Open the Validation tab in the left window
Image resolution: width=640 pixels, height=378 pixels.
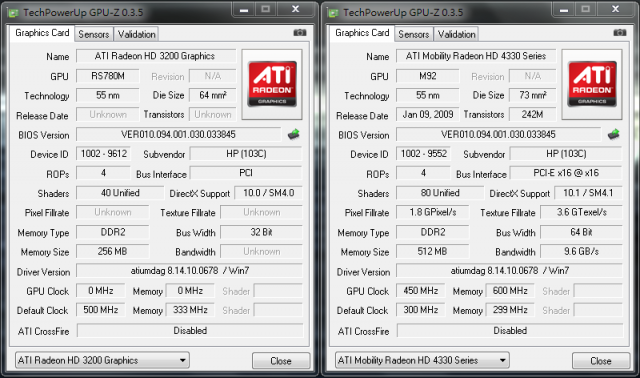pos(136,34)
